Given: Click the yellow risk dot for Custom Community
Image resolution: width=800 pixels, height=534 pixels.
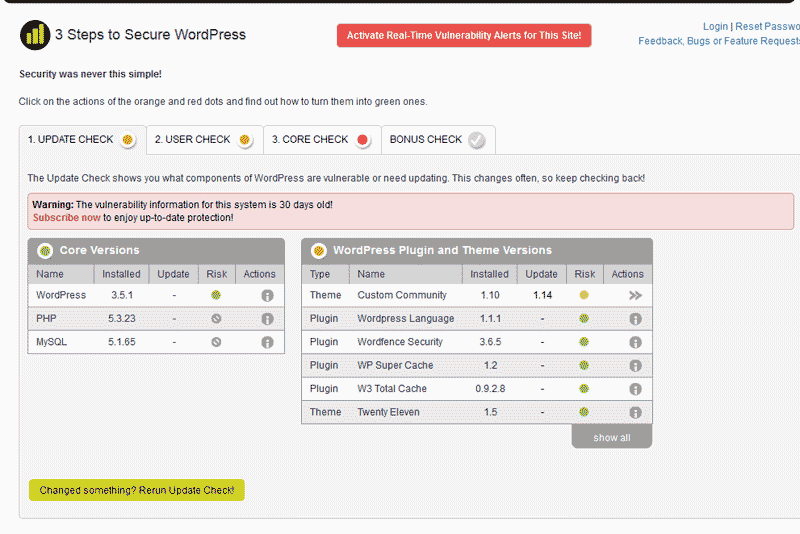Looking at the screenshot, I should [x=584, y=296].
